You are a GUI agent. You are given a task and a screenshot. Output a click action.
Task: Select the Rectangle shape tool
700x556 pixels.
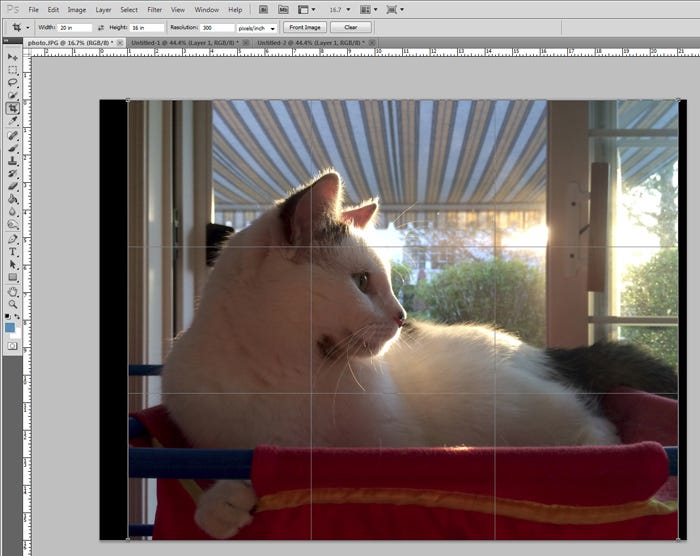[x=12, y=277]
